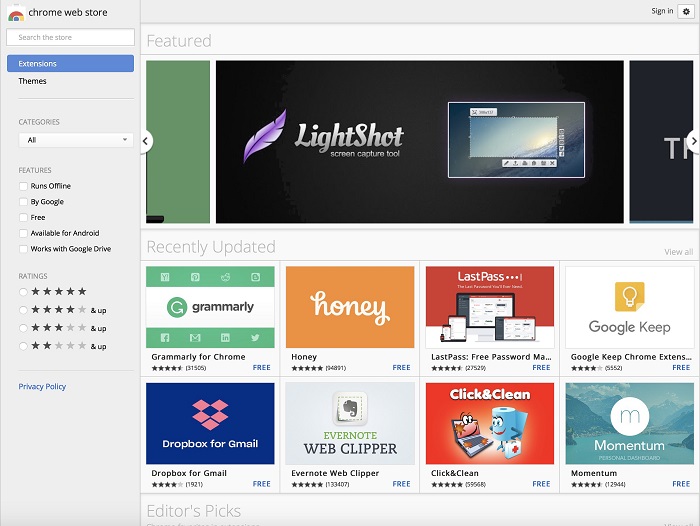This screenshot has height=526, width=700.
Task: Click FREE label on Click&Clean card
Action: tap(541, 484)
